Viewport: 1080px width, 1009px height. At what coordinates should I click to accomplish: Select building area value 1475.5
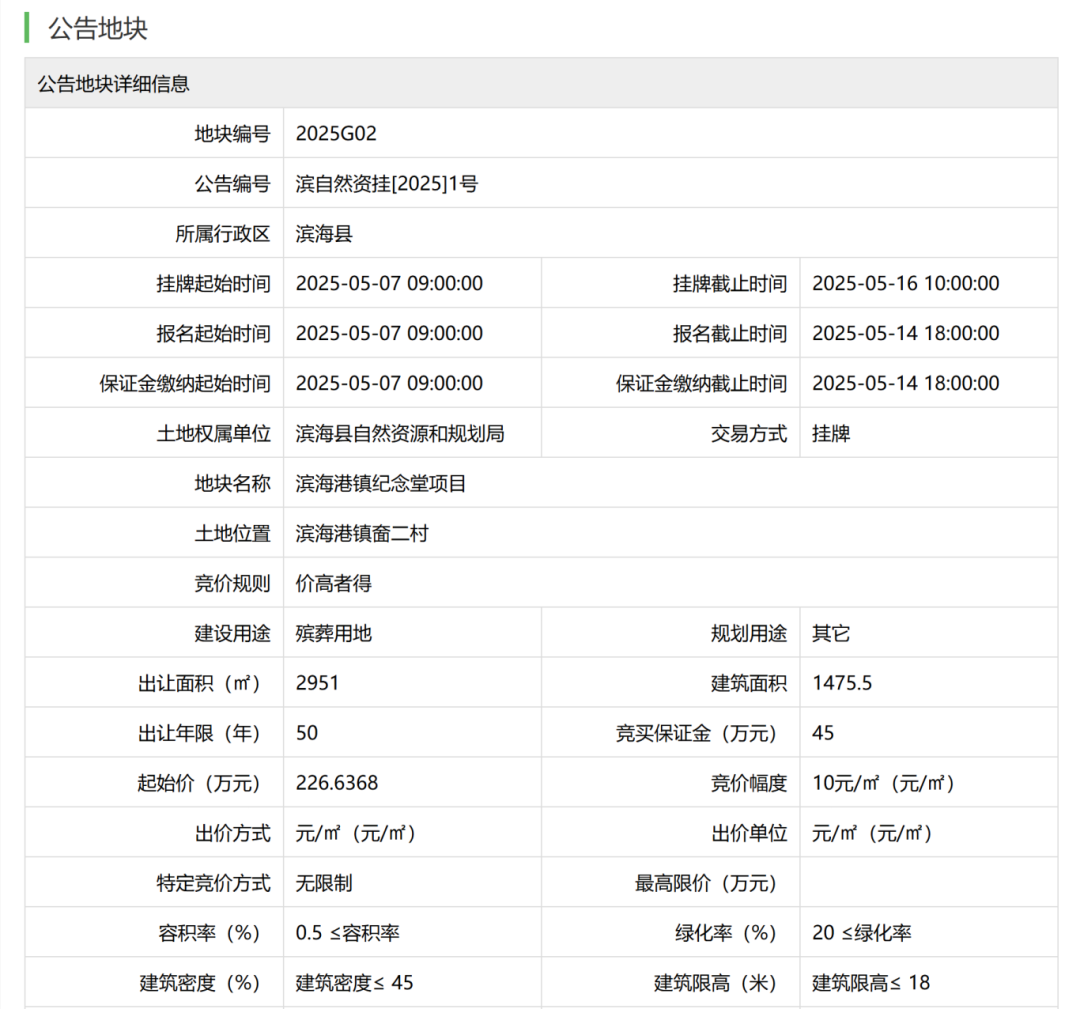(x=842, y=683)
